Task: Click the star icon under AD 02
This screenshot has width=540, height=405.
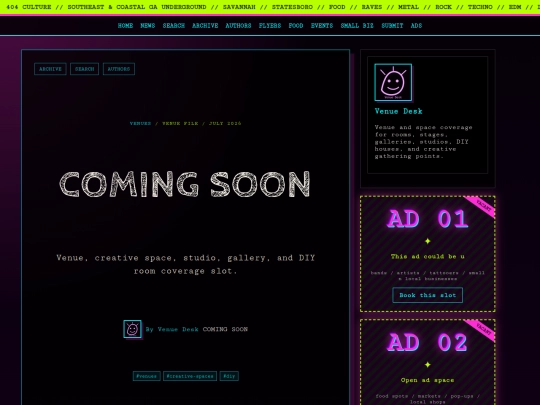Action: pos(428,364)
